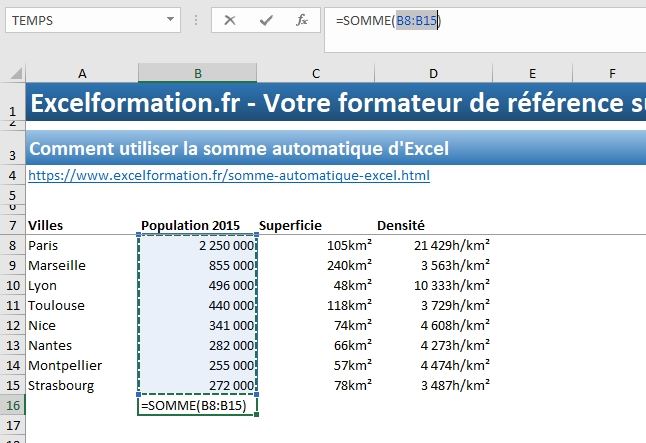
Task: Cancel formula entry with the X icon
Action: coord(229,20)
